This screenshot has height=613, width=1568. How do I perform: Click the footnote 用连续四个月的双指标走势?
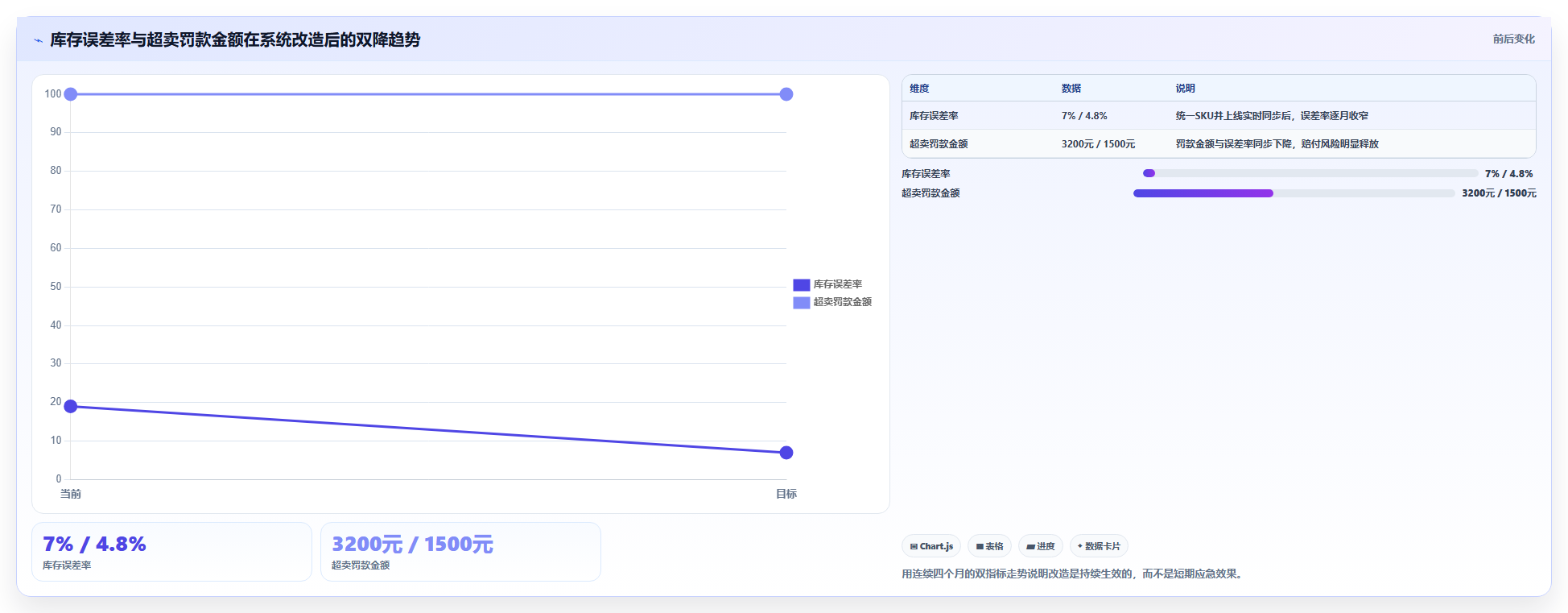tap(1074, 574)
